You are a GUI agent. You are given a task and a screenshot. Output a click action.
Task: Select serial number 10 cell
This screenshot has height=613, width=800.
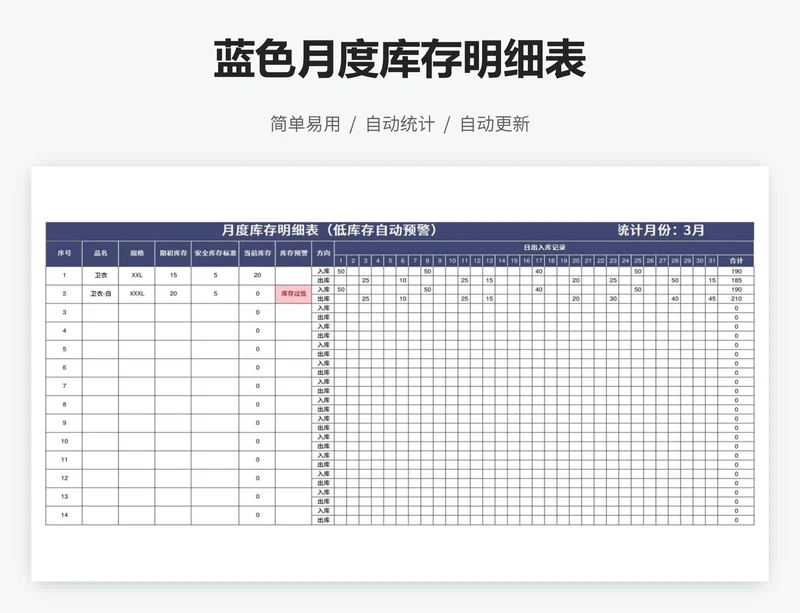tap(64, 442)
